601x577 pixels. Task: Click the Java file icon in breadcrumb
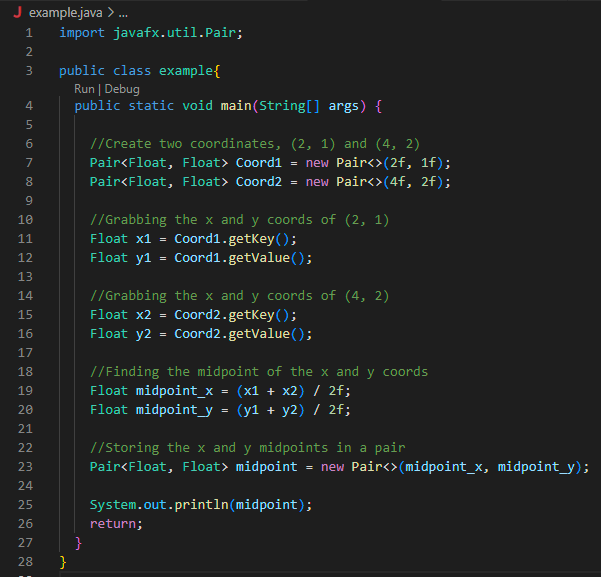[x=17, y=13]
